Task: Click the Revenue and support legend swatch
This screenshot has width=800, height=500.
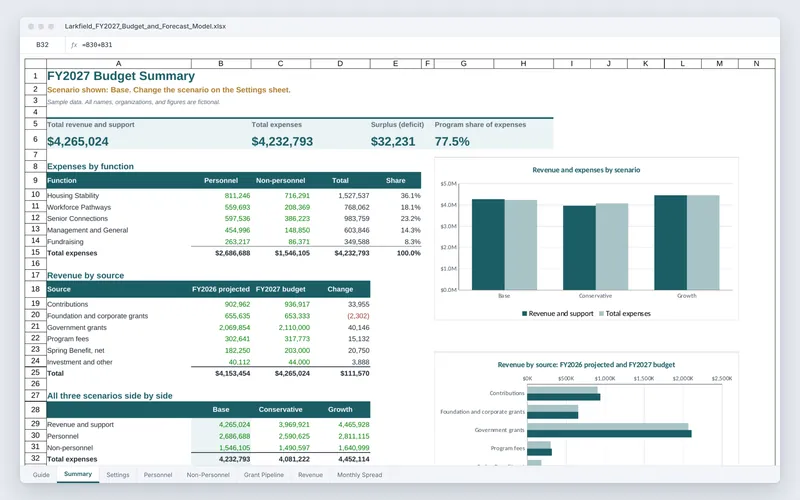Action: click(x=524, y=314)
